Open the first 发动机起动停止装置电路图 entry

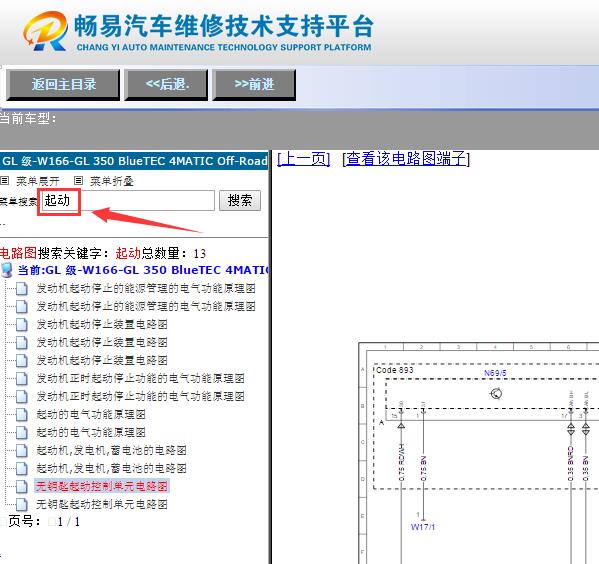tap(102, 324)
